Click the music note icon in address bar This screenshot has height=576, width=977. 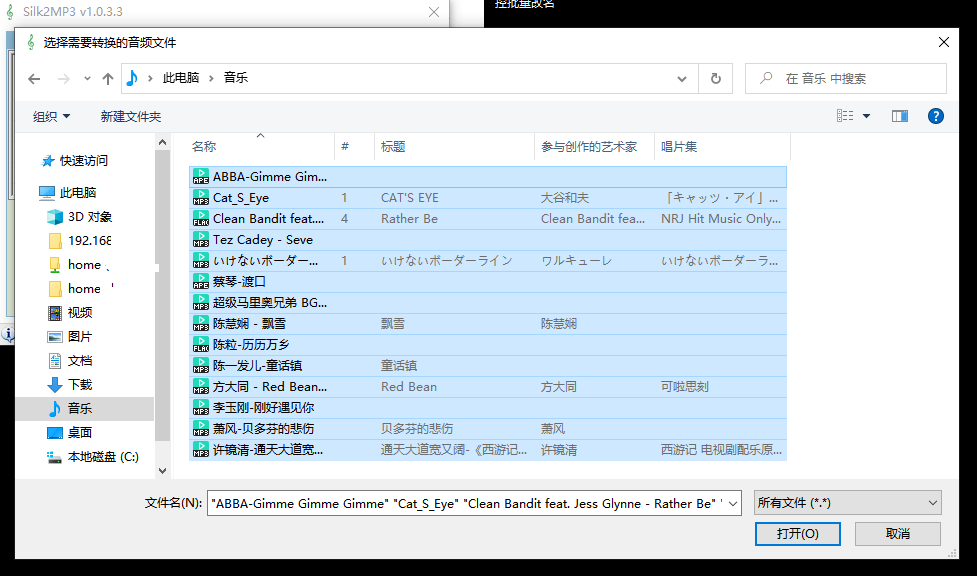pyautogui.click(x=132, y=78)
